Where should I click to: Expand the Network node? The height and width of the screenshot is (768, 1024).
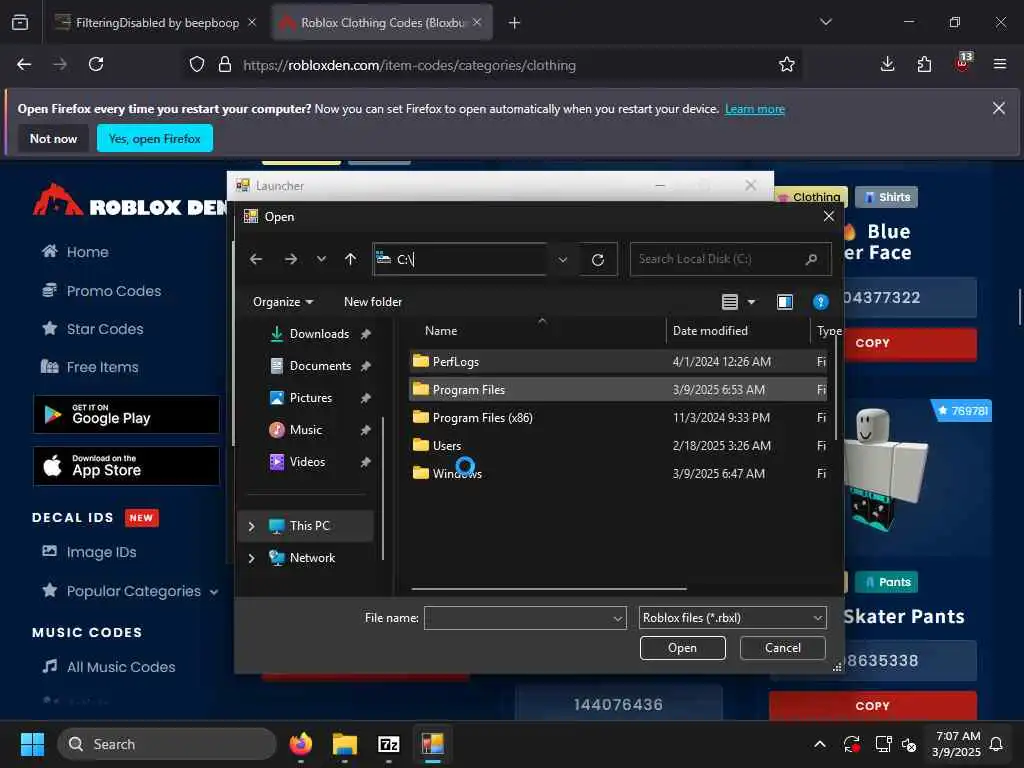[251, 558]
